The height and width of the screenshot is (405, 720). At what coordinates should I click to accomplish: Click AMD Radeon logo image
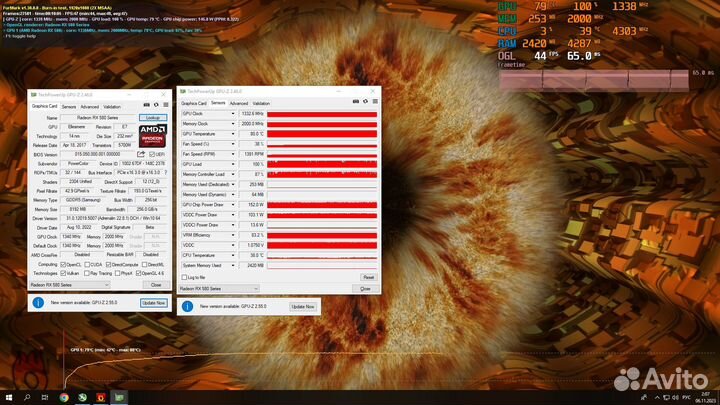(152, 135)
